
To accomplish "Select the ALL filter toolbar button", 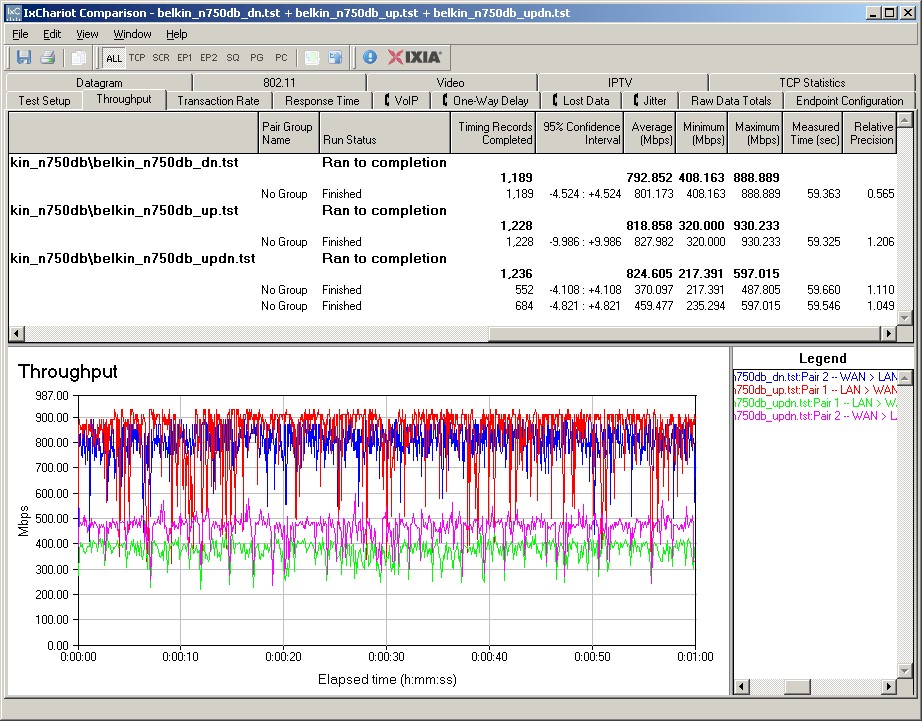I will click(x=113, y=58).
